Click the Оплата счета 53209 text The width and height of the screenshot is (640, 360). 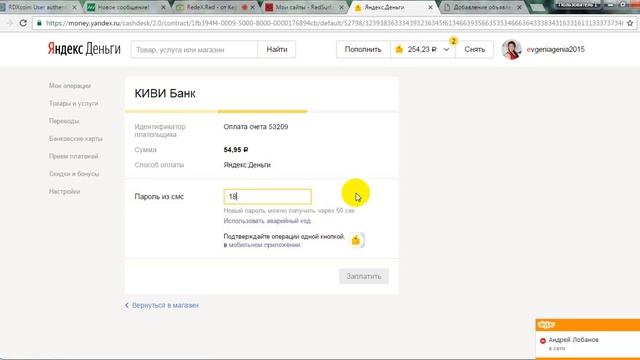pos(256,127)
